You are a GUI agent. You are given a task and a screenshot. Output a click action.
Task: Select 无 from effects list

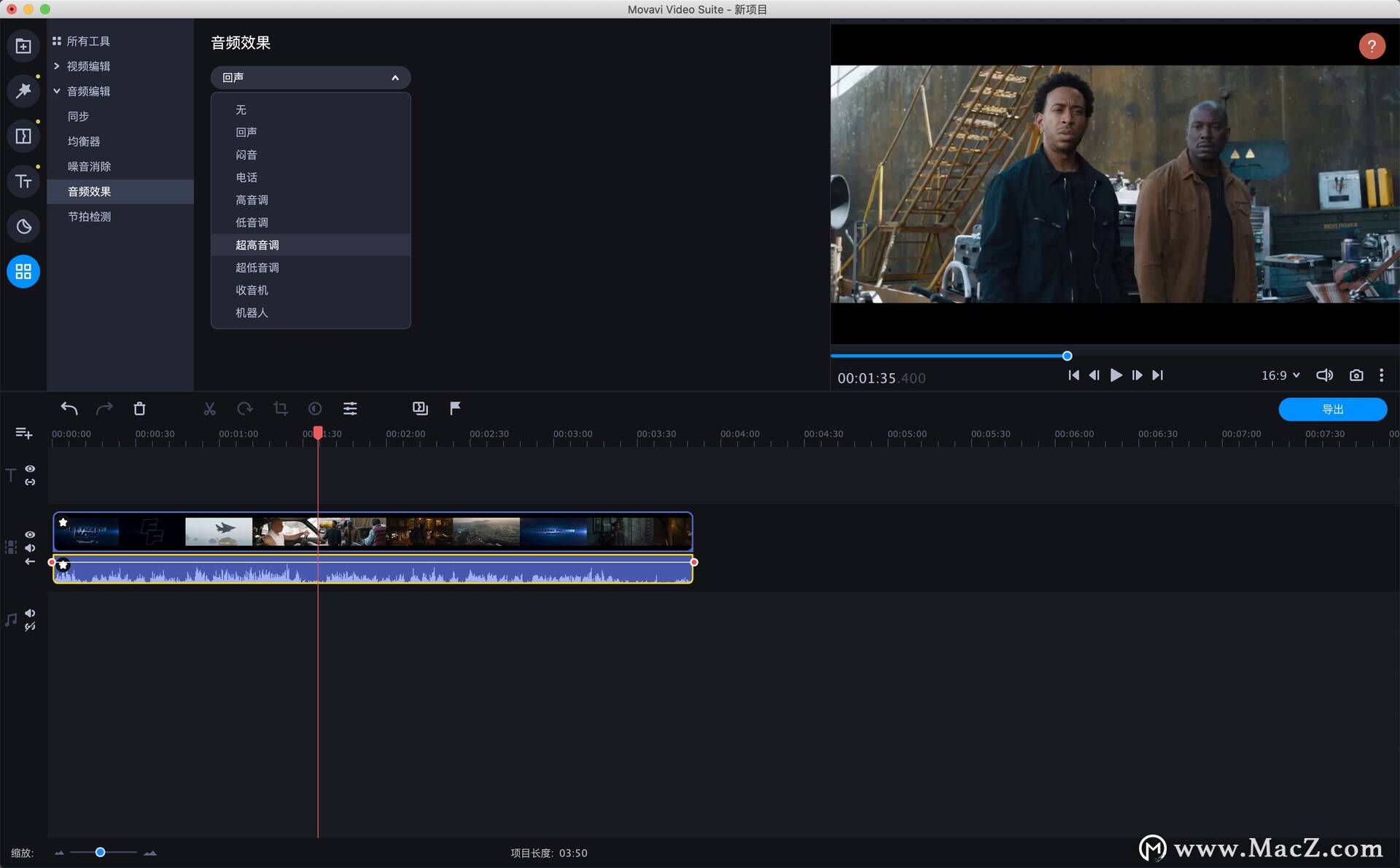tap(311, 110)
